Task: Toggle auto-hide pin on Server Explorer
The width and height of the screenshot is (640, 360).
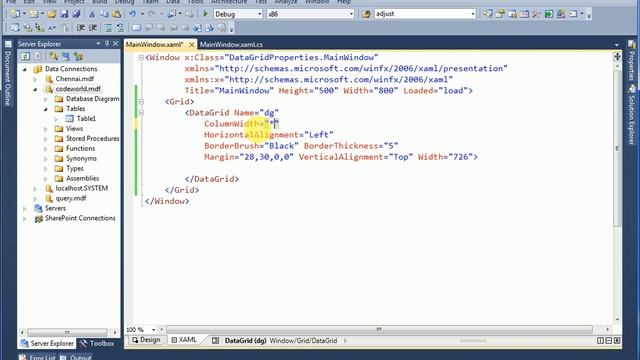Action: tap(107, 43)
